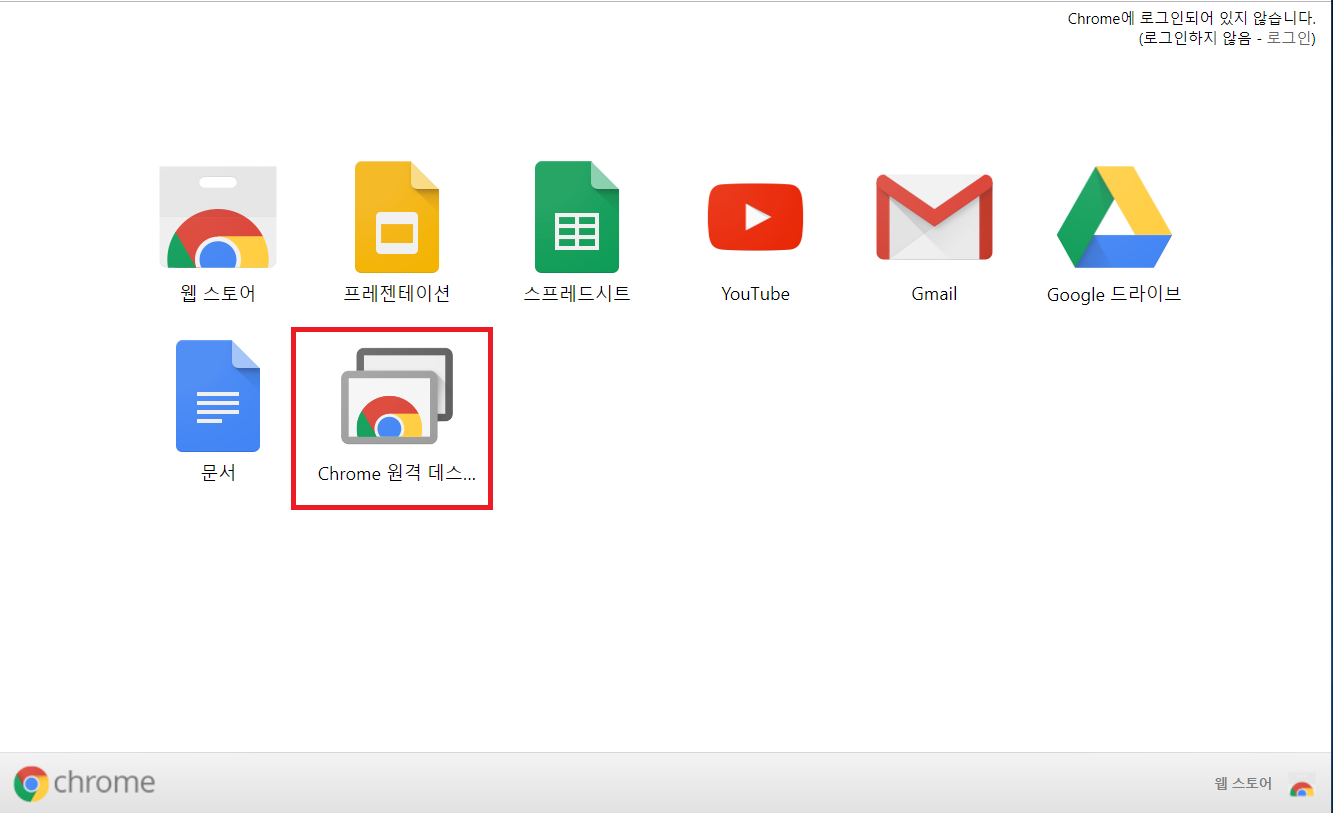Launch the 문서 docs app
This screenshot has height=813, width=1333.
(218, 396)
